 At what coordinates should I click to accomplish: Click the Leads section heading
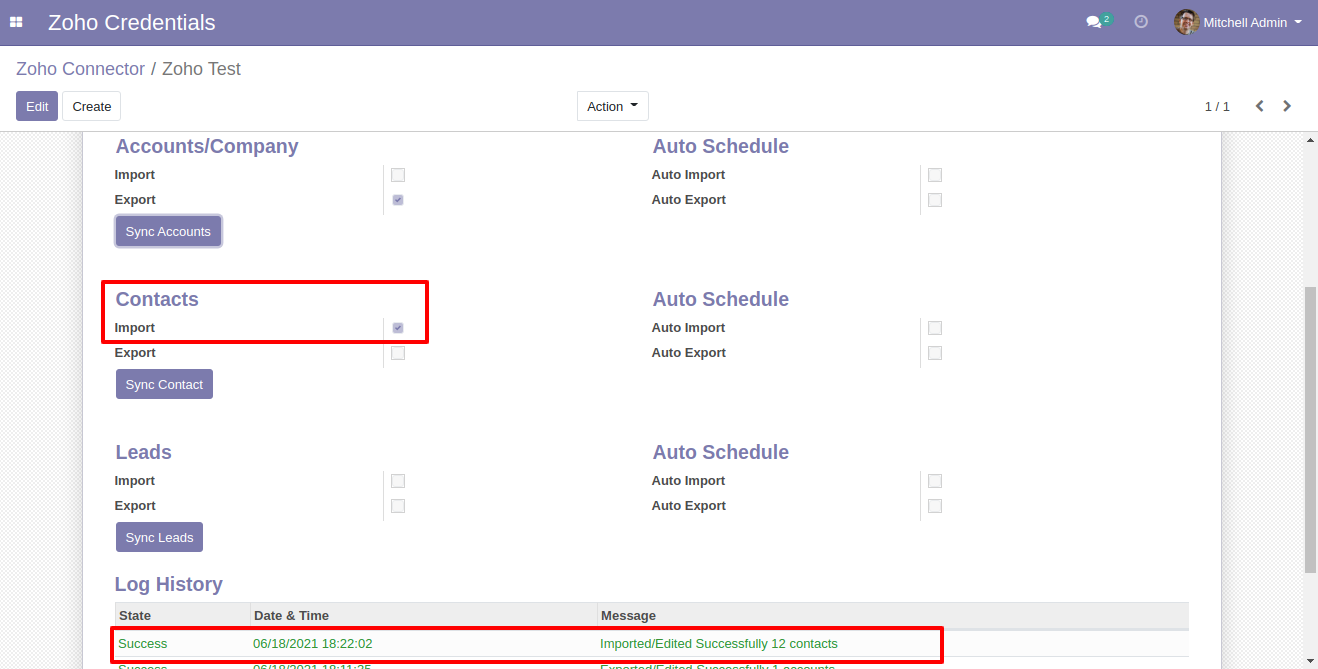tap(144, 452)
